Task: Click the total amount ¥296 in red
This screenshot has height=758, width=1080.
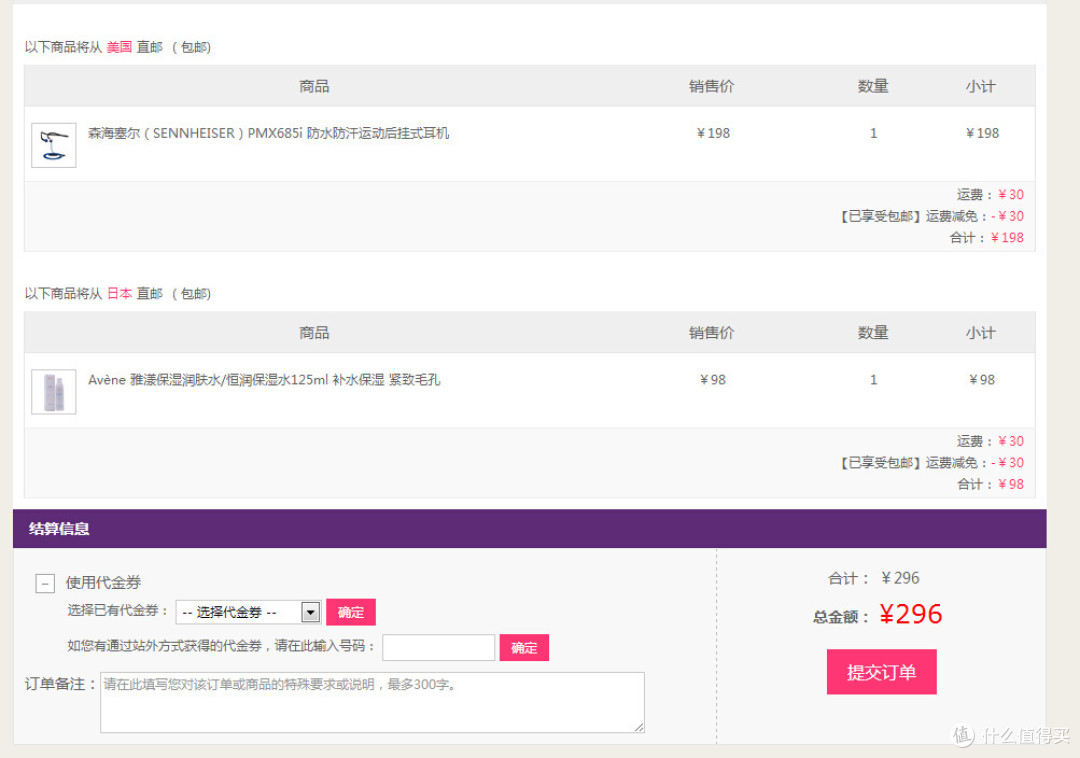Action: [911, 614]
